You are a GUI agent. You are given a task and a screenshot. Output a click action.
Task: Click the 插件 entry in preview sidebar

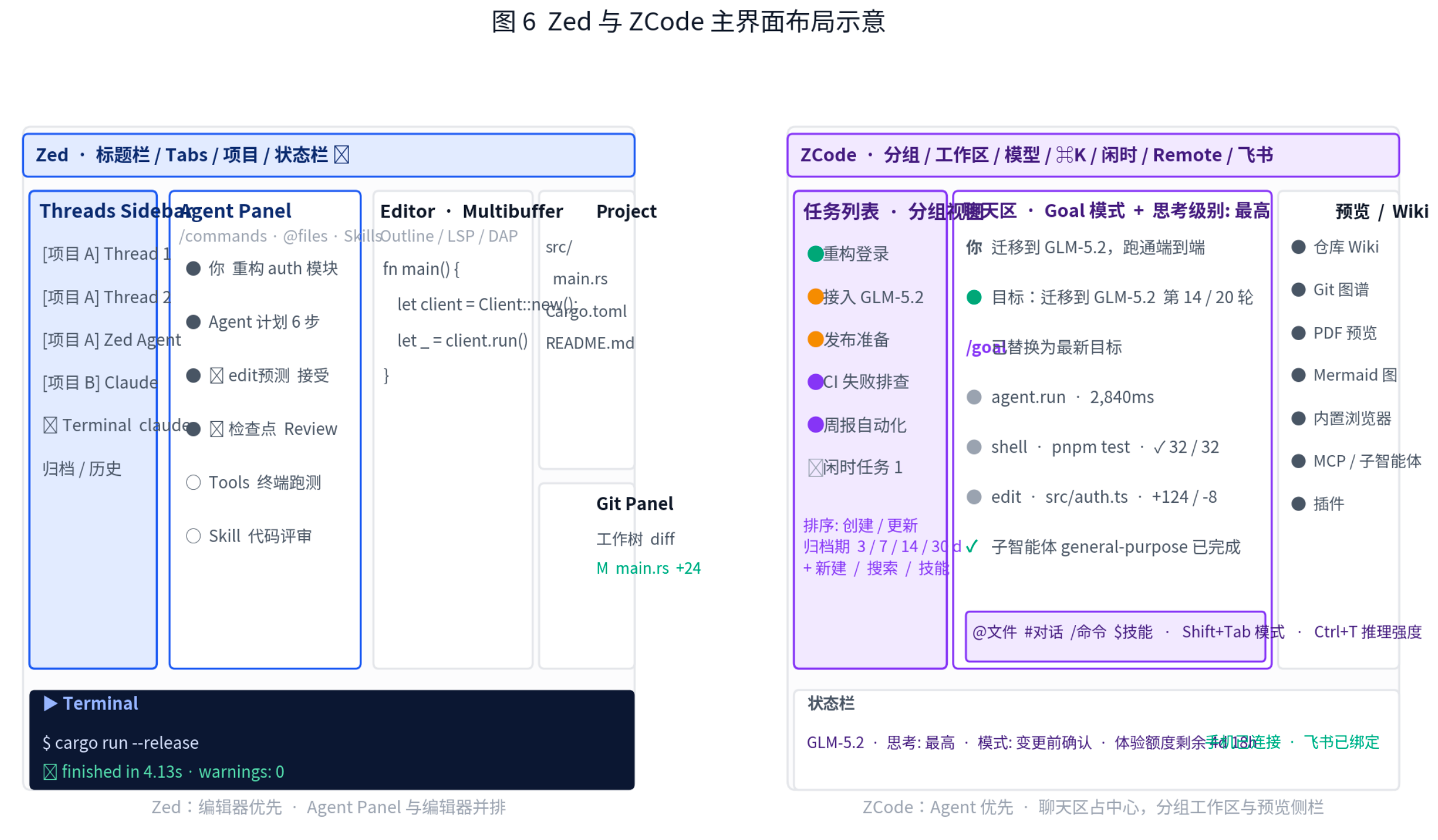click(1328, 504)
